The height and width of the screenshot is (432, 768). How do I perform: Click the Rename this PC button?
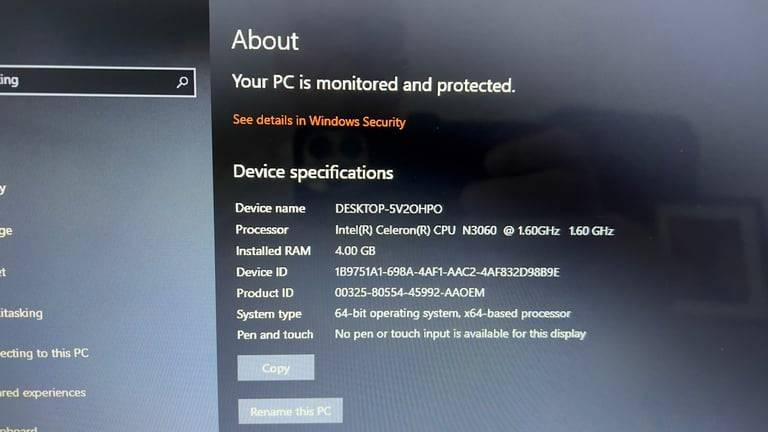290,411
